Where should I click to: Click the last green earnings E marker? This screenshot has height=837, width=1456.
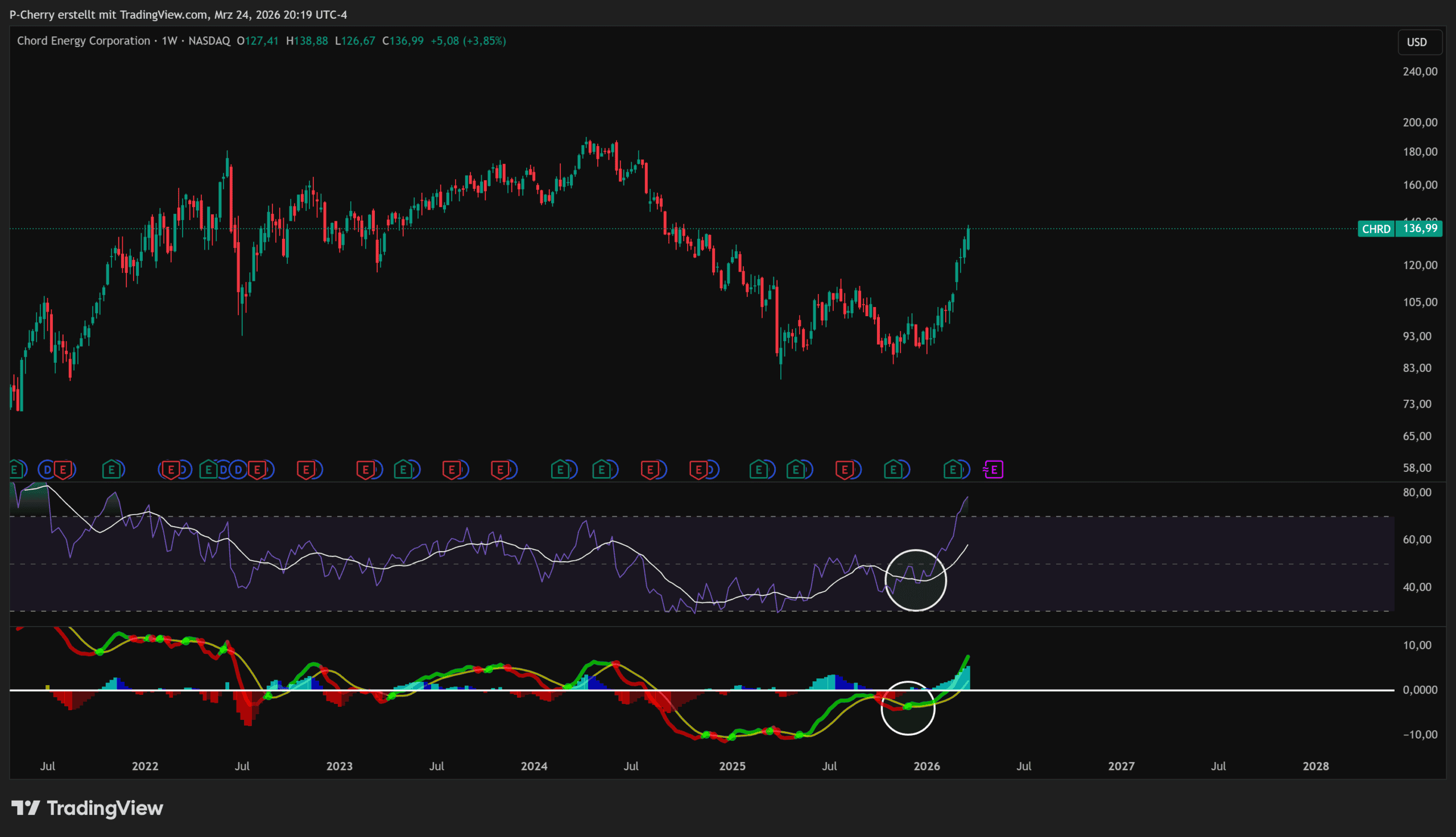click(x=953, y=470)
